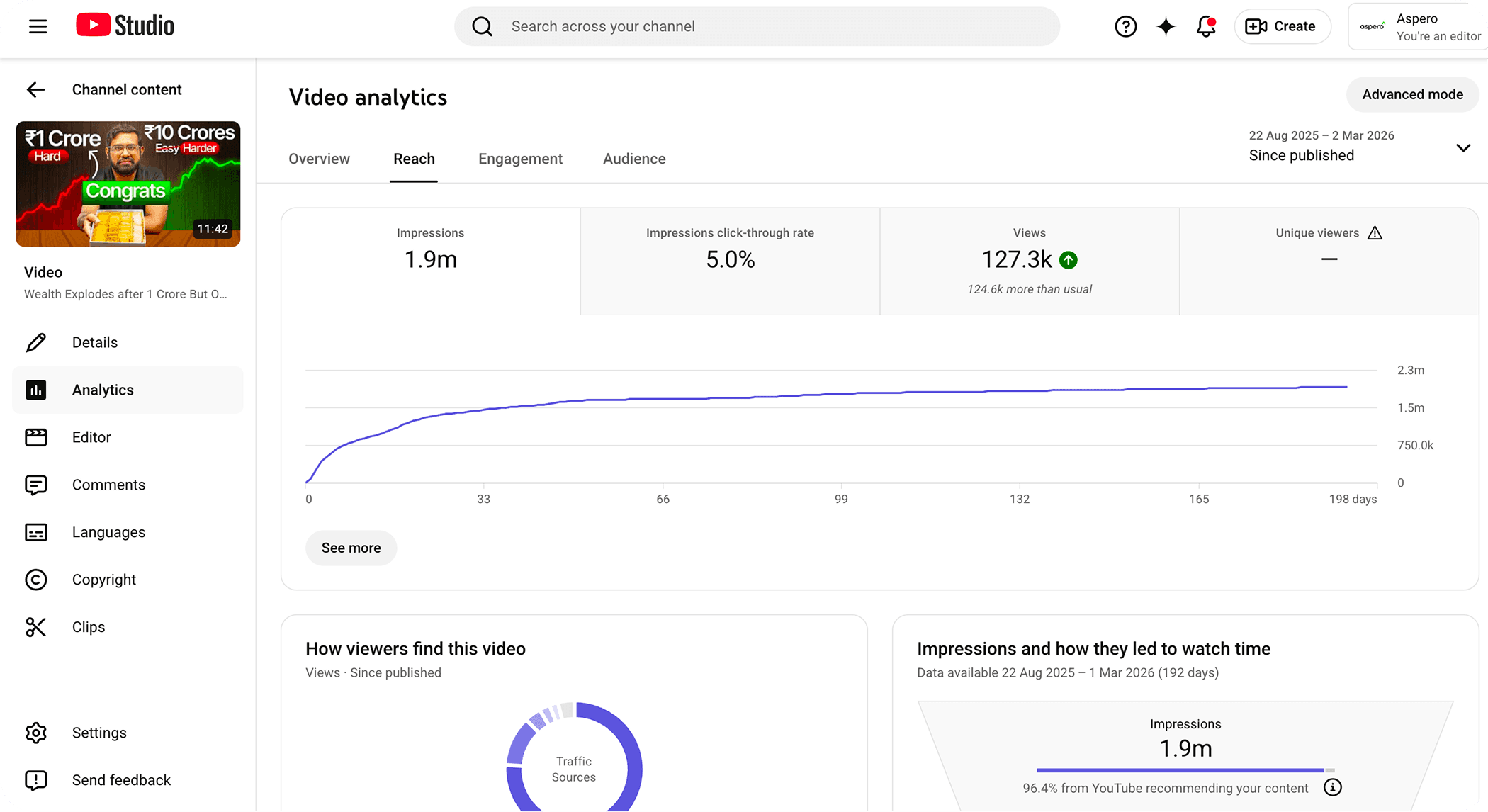The height and width of the screenshot is (812, 1488).
Task: Open the Aspero account switcher
Action: [x=1417, y=27]
